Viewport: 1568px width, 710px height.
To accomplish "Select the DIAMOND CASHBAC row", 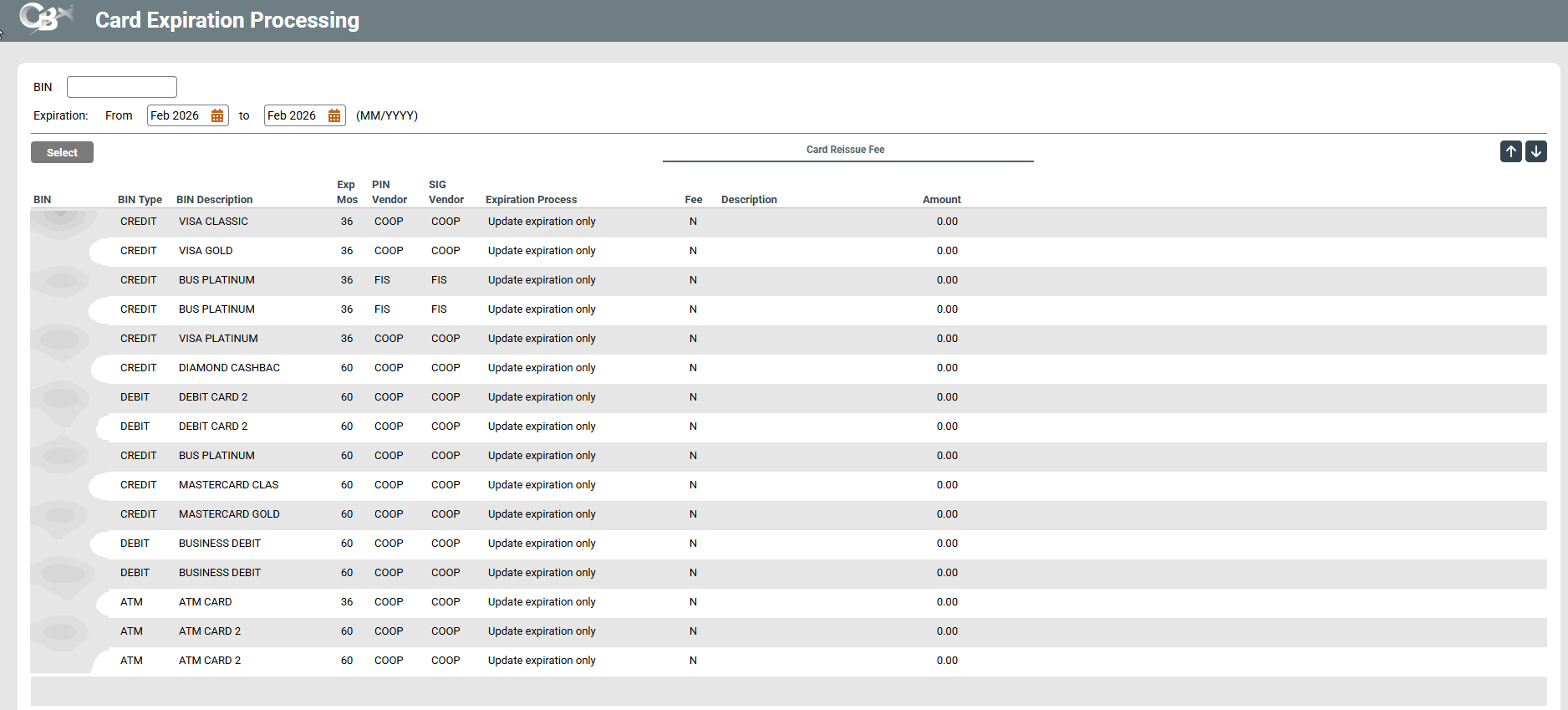I will pyautogui.click(x=229, y=368).
